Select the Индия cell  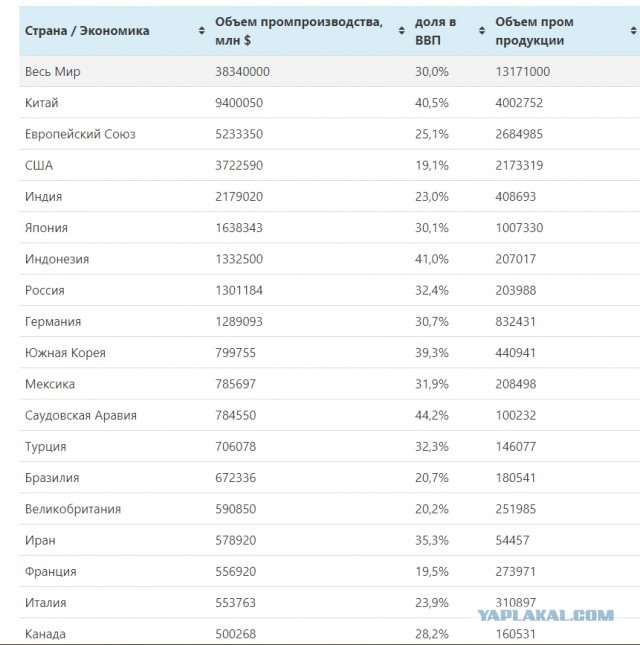pos(44,197)
